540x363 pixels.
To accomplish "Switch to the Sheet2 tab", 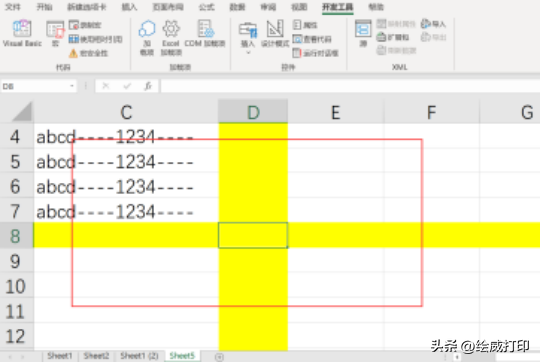I will (96, 356).
